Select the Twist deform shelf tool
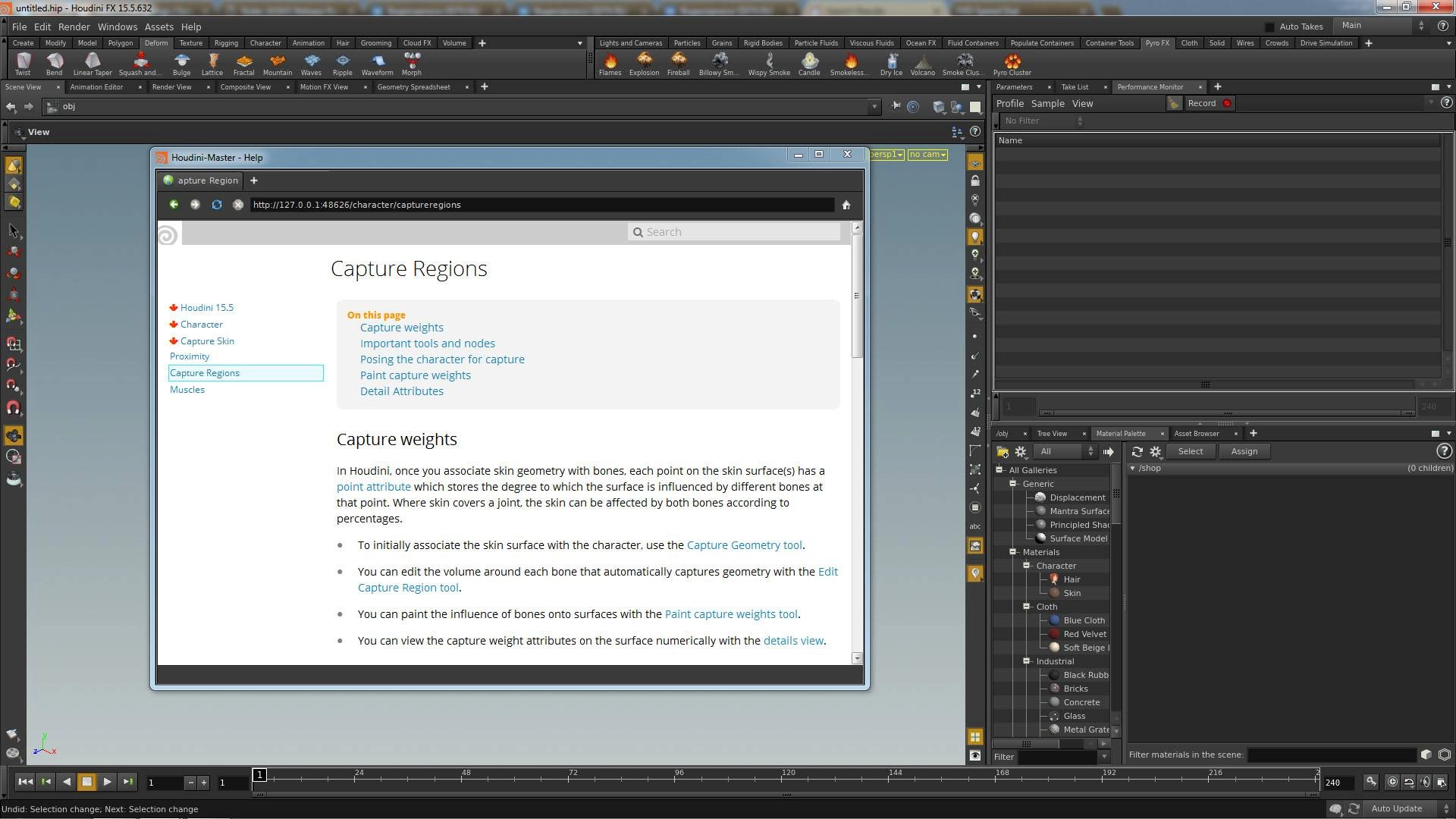 point(23,64)
